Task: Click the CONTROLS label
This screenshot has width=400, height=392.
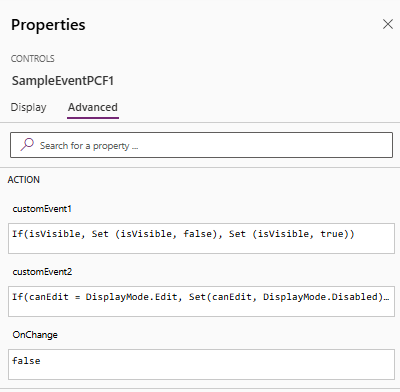Action: [32, 59]
